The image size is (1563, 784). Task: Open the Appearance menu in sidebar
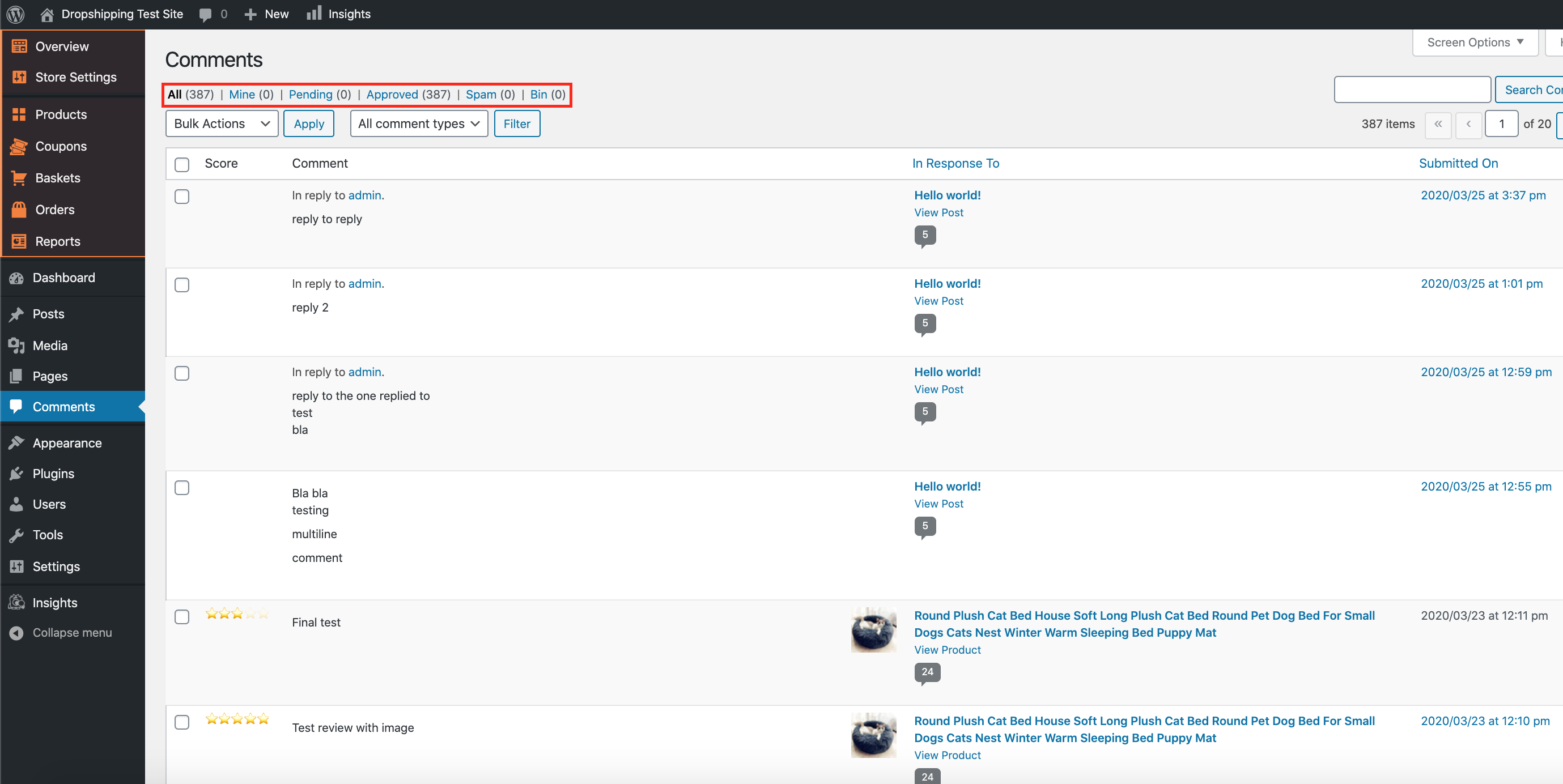[67, 442]
